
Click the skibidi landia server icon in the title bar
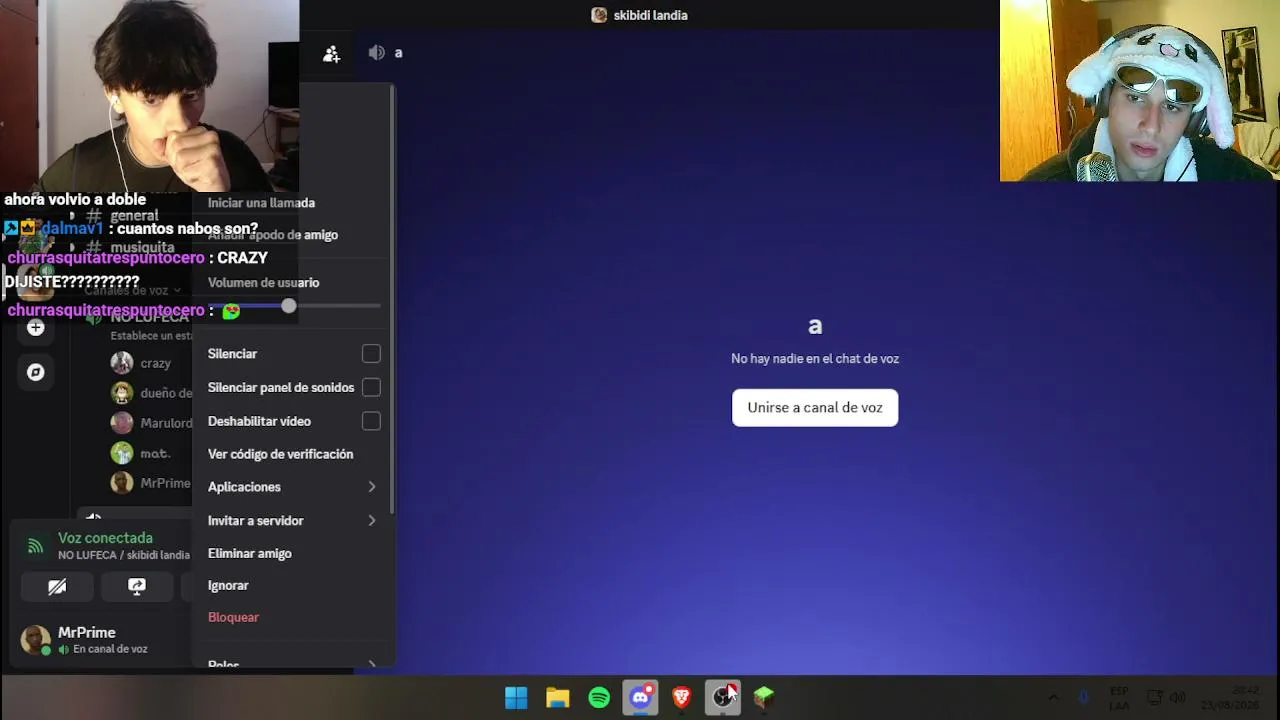(599, 15)
